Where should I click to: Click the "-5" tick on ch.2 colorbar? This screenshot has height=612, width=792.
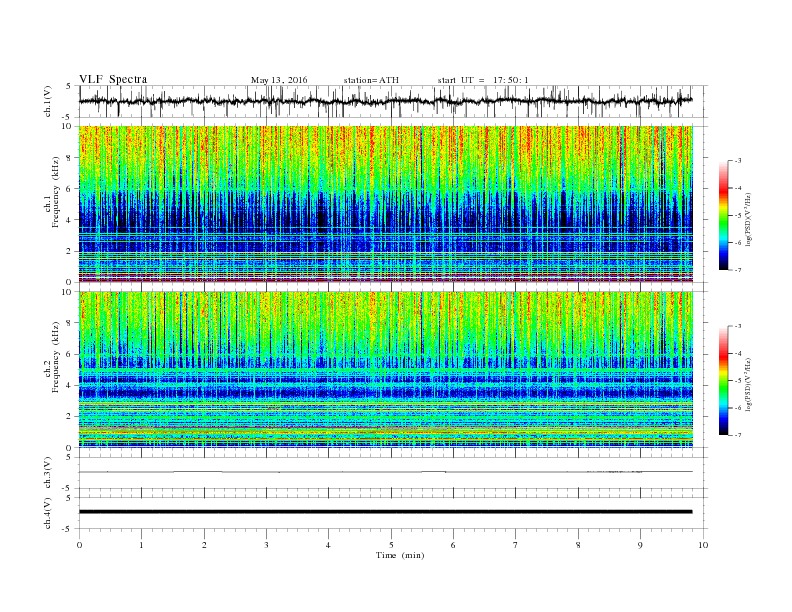tap(738, 381)
